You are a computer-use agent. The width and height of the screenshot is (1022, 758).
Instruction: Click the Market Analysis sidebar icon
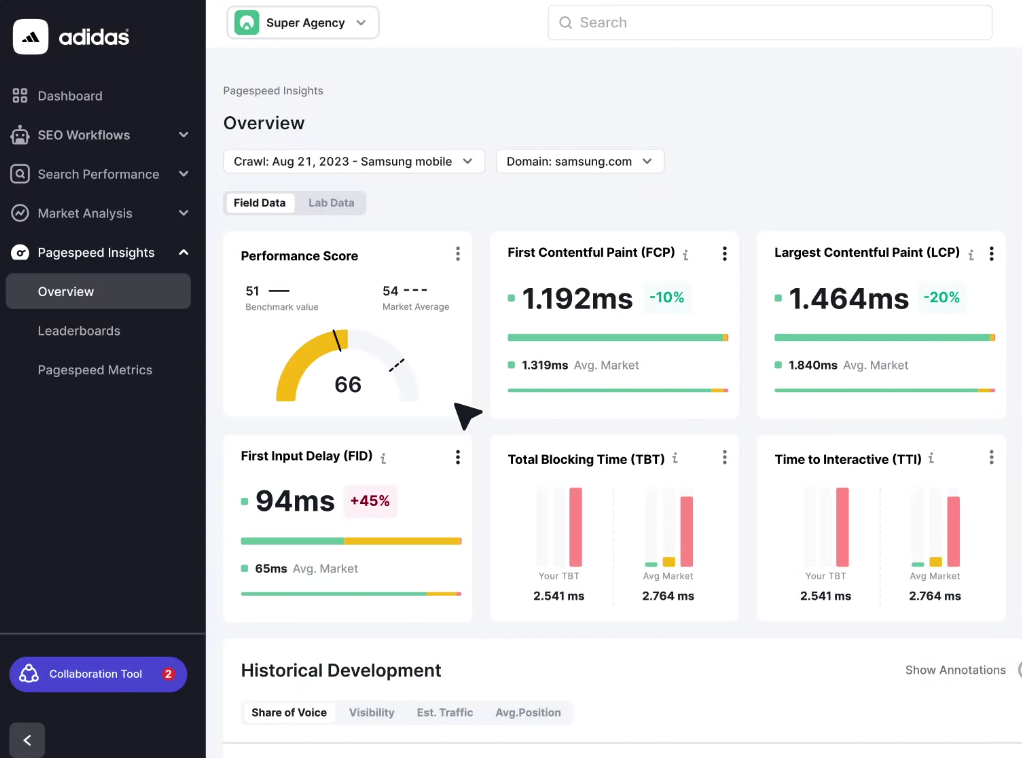[21, 213]
